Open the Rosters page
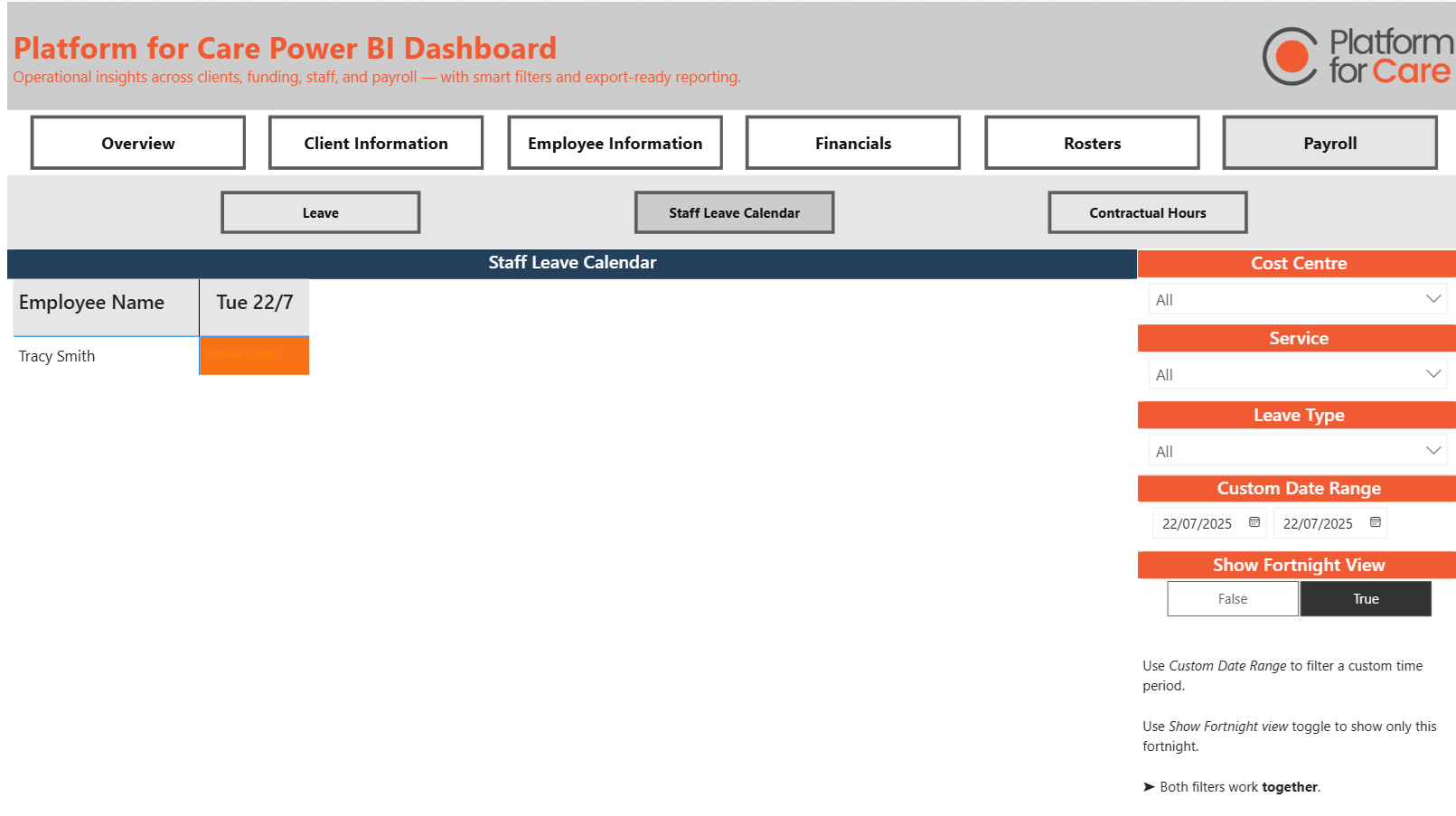The image size is (1456, 816). coord(1092,143)
